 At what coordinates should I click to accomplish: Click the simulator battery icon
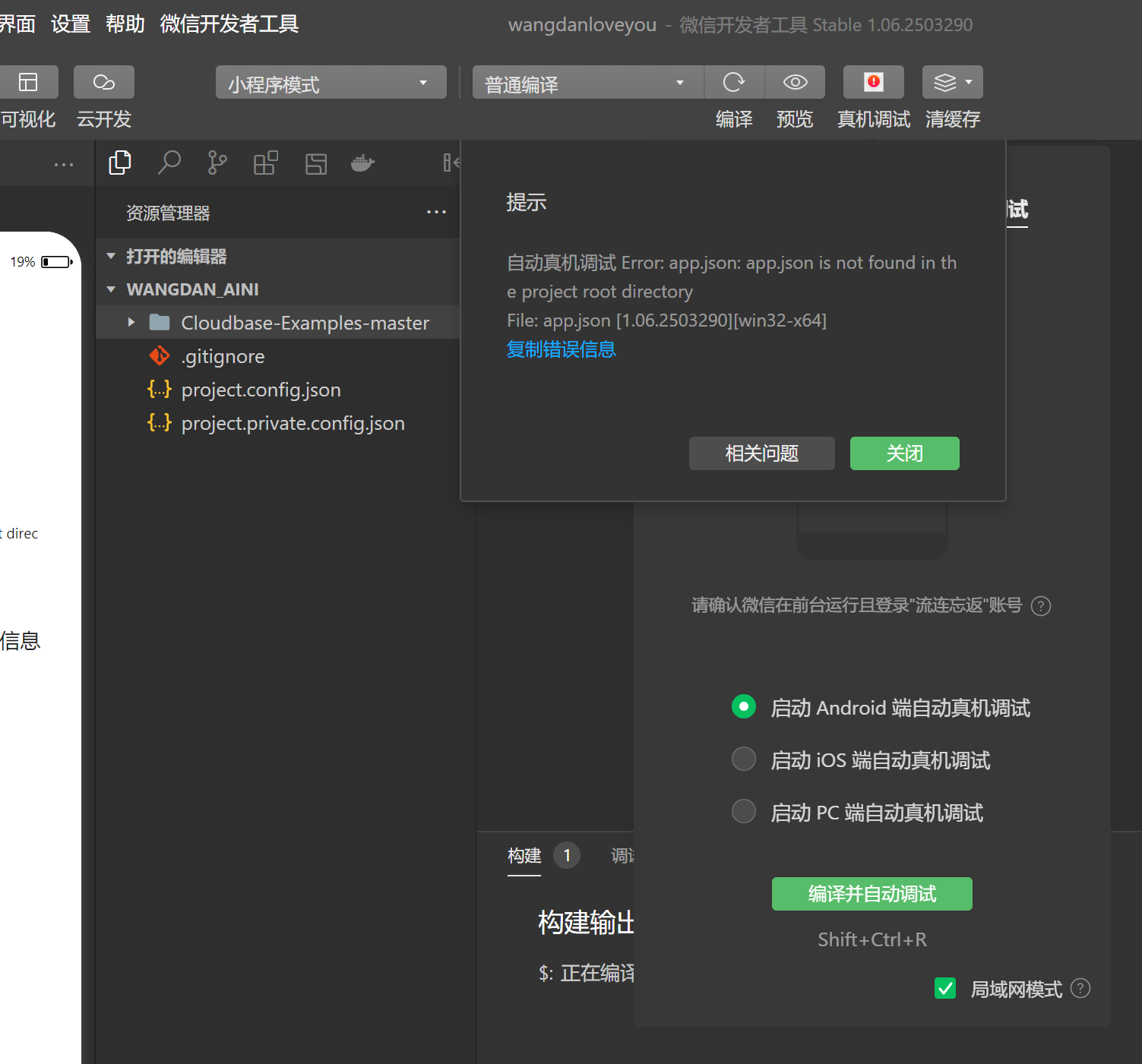pyautogui.click(x=57, y=262)
